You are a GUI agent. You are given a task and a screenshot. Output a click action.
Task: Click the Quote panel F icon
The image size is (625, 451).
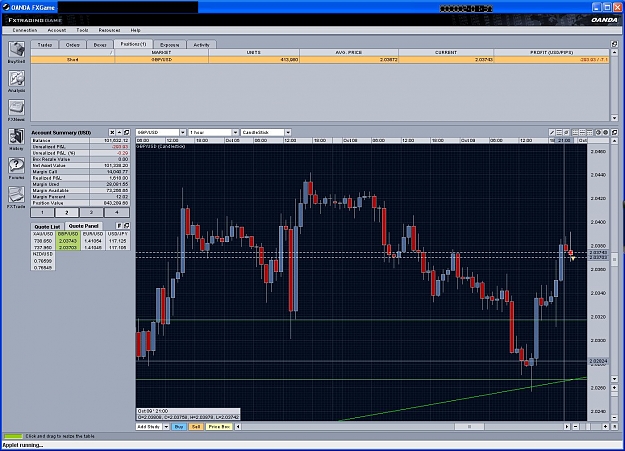(x=119, y=226)
